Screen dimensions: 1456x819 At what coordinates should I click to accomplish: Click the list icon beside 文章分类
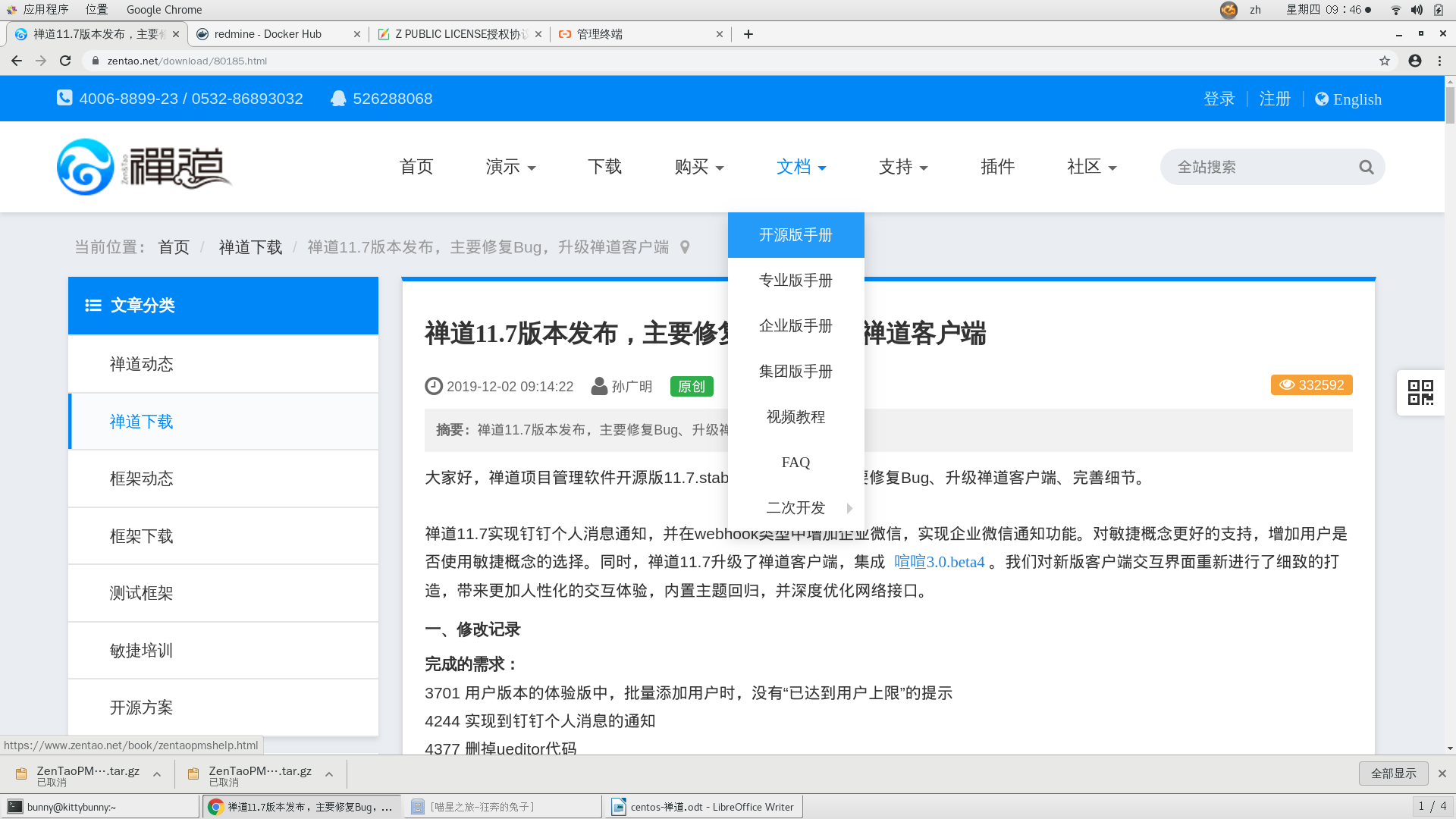[x=93, y=305]
